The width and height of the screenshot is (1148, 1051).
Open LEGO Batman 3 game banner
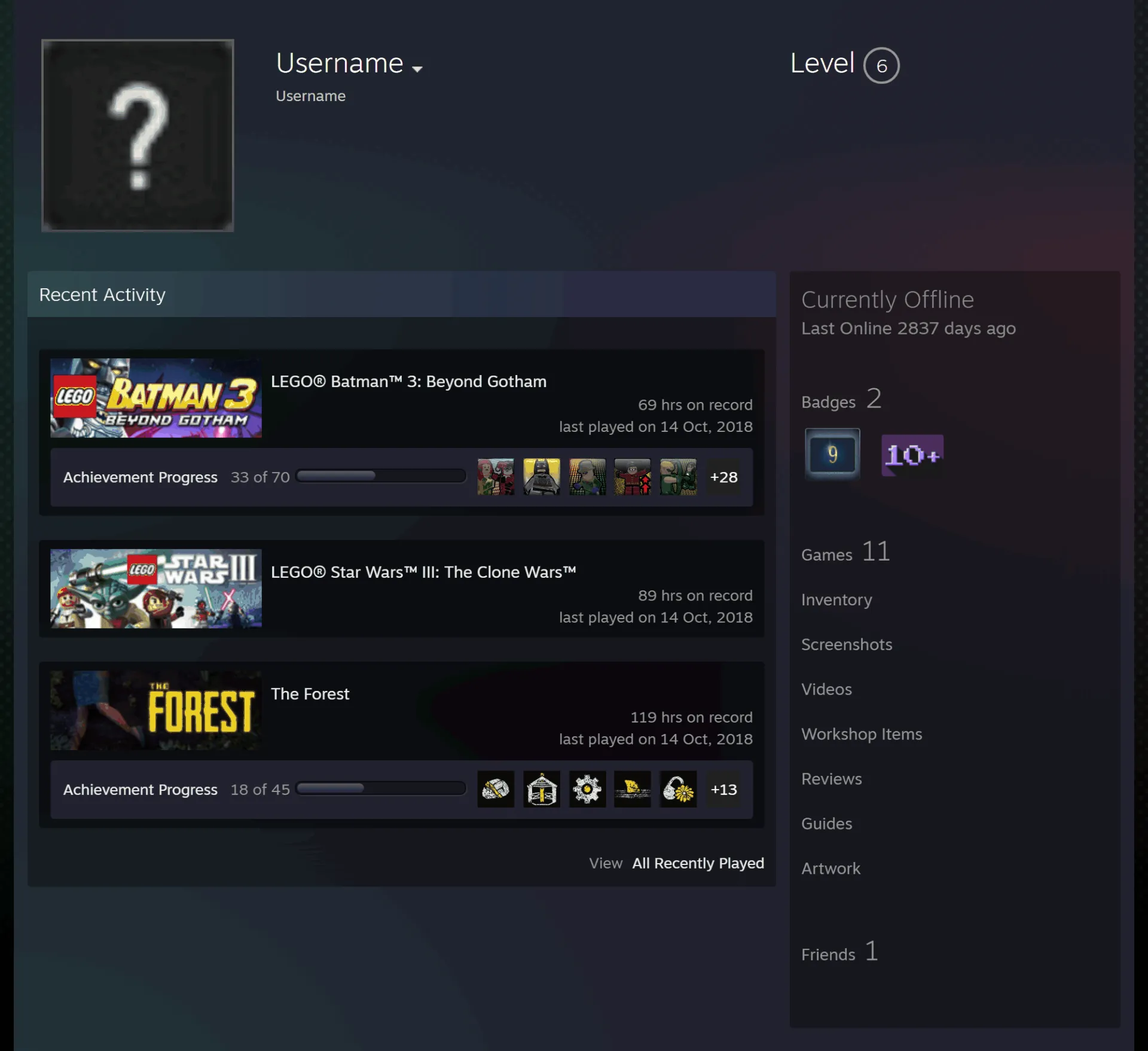point(156,398)
